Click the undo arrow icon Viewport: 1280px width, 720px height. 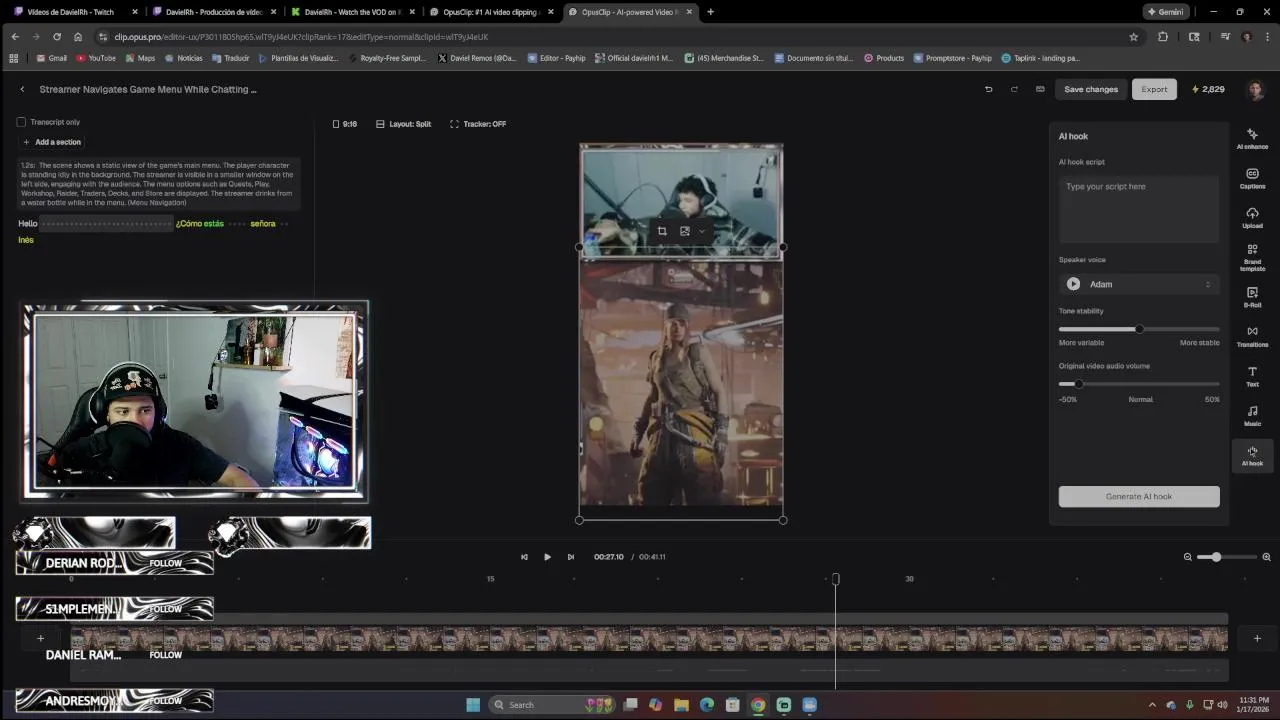click(x=988, y=89)
